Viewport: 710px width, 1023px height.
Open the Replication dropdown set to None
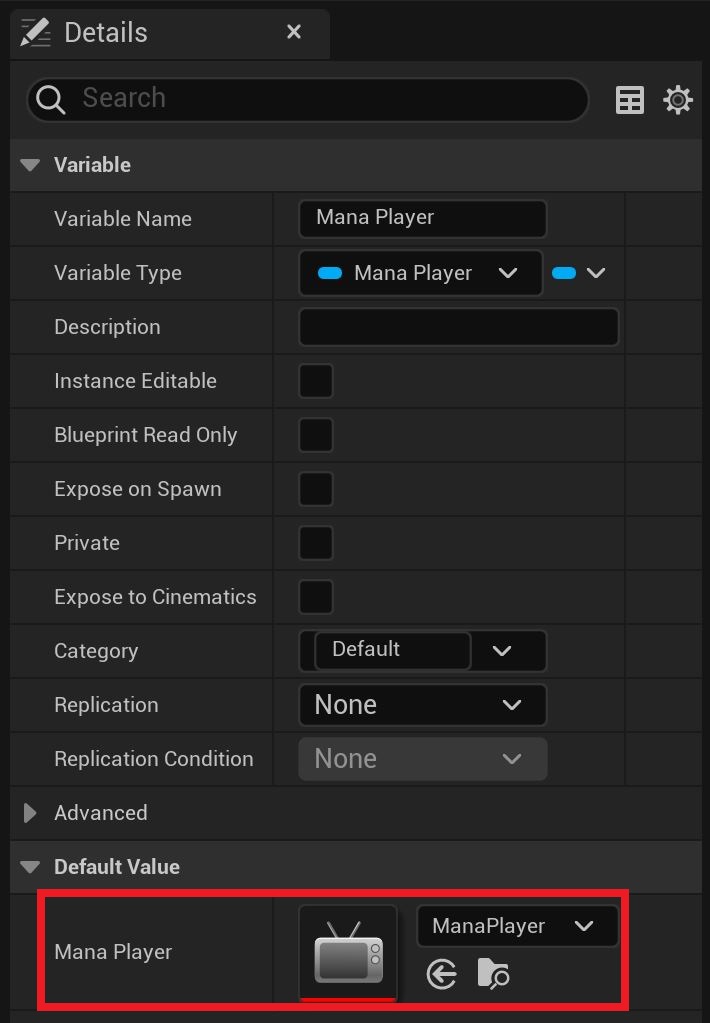pyautogui.click(x=422, y=704)
